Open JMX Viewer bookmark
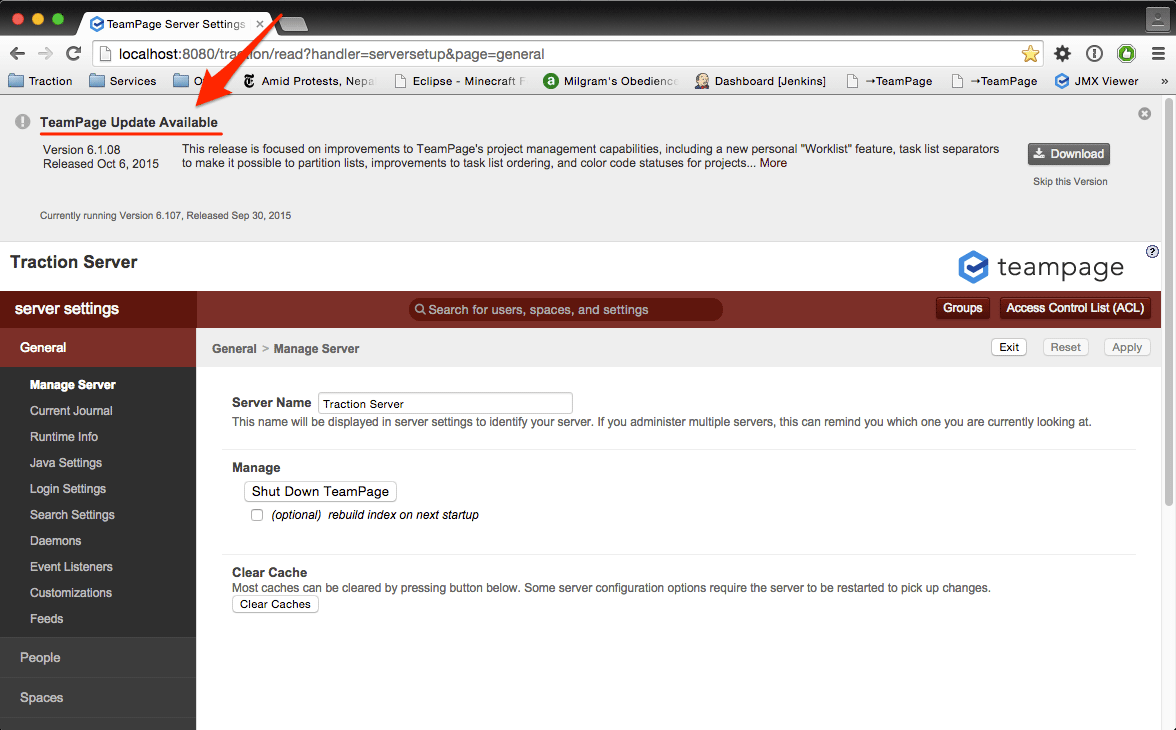The width and height of the screenshot is (1176, 730). coord(1096,81)
